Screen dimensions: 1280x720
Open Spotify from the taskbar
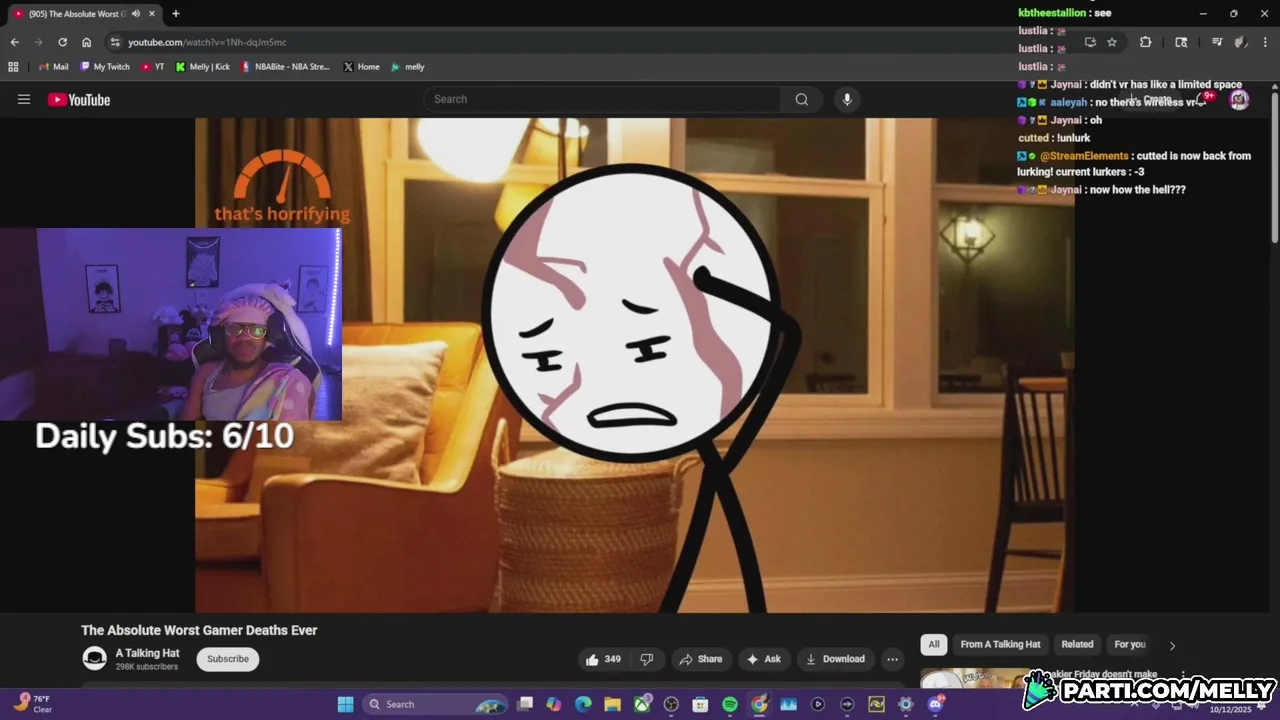pos(730,704)
